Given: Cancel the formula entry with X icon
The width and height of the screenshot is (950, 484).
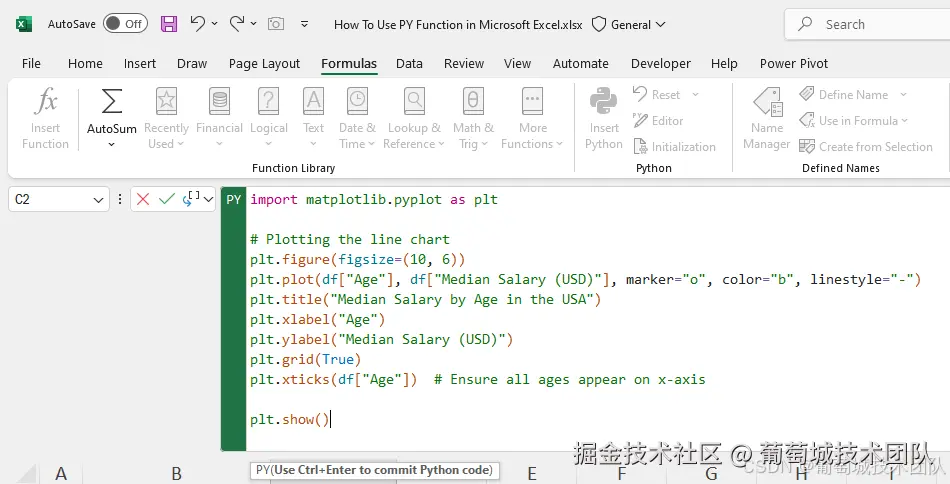Looking at the screenshot, I should (x=143, y=199).
